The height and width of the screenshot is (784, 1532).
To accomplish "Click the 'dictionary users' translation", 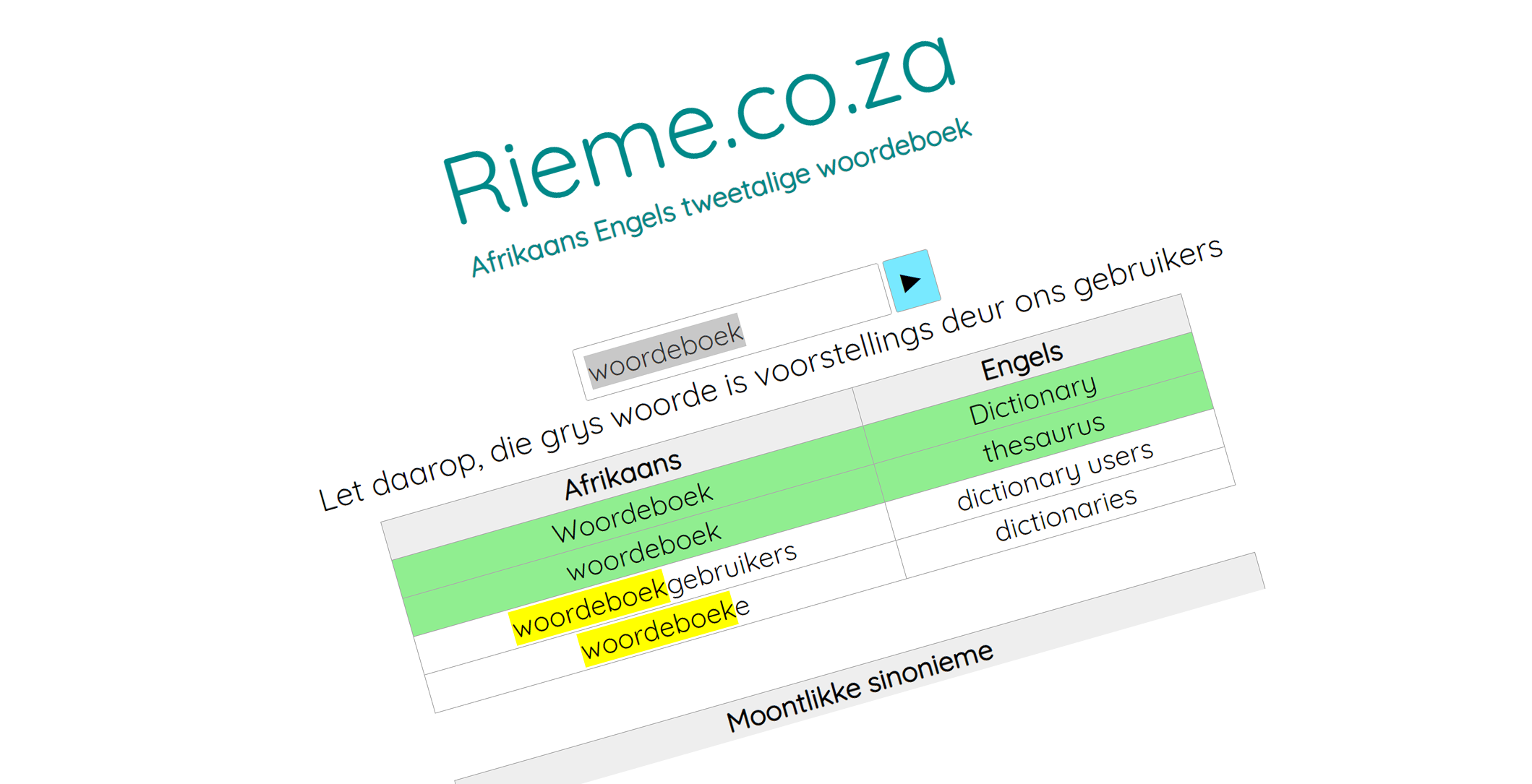I will (1055, 475).
